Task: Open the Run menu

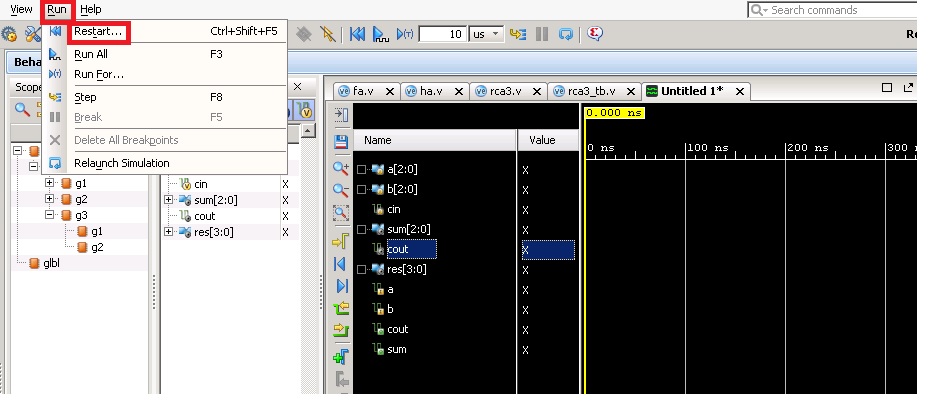Action: click(57, 10)
